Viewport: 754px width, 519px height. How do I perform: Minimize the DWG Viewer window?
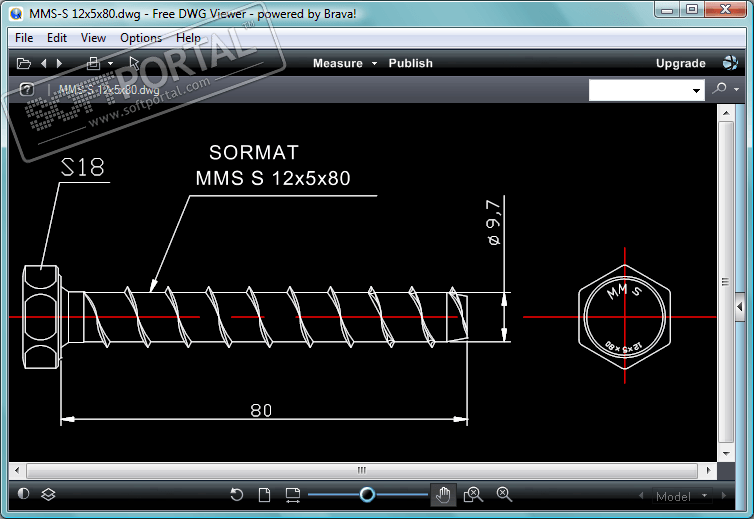[x=667, y=10]
